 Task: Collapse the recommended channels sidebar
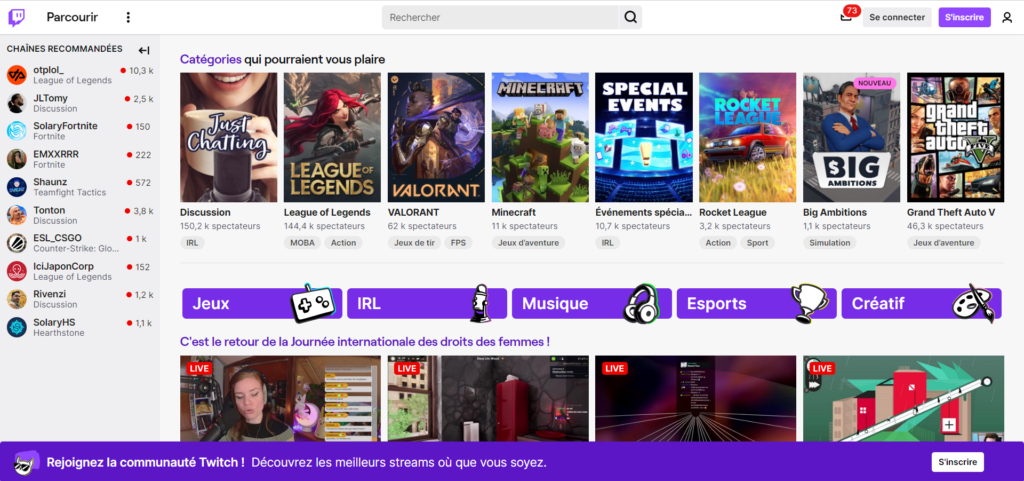point(144,50)
